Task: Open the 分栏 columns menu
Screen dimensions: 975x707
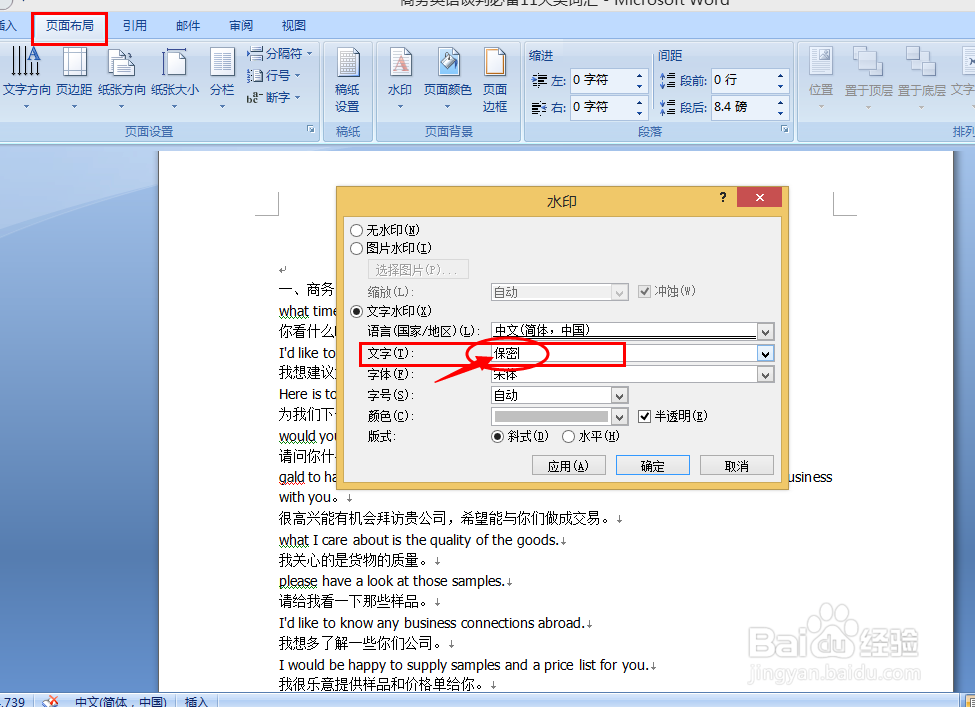Action: 222,77
